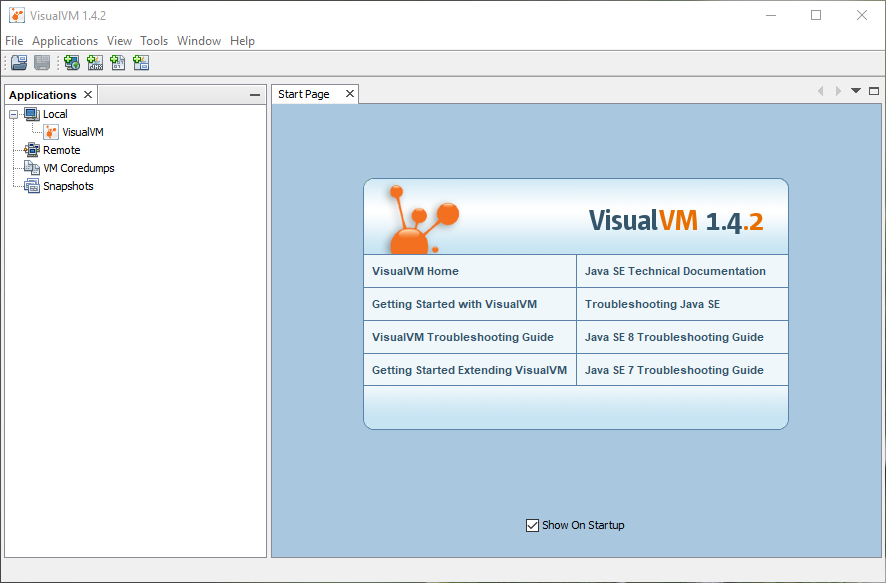Click the Add Remote Host toolbar icon
The height and width of the screenshot is (583, 886).
pyautogui.click(x=72, y=63)
